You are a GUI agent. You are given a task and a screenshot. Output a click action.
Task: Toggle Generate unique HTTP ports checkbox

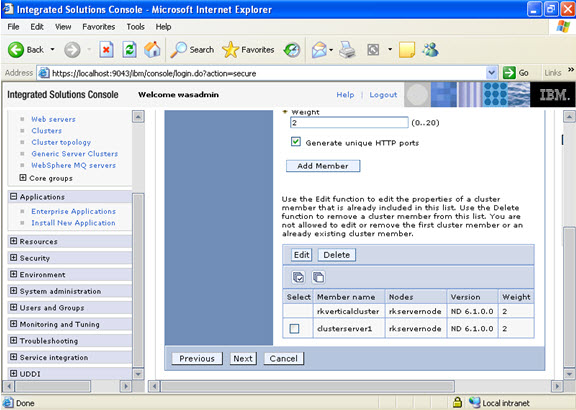click(x=296, y=142)
